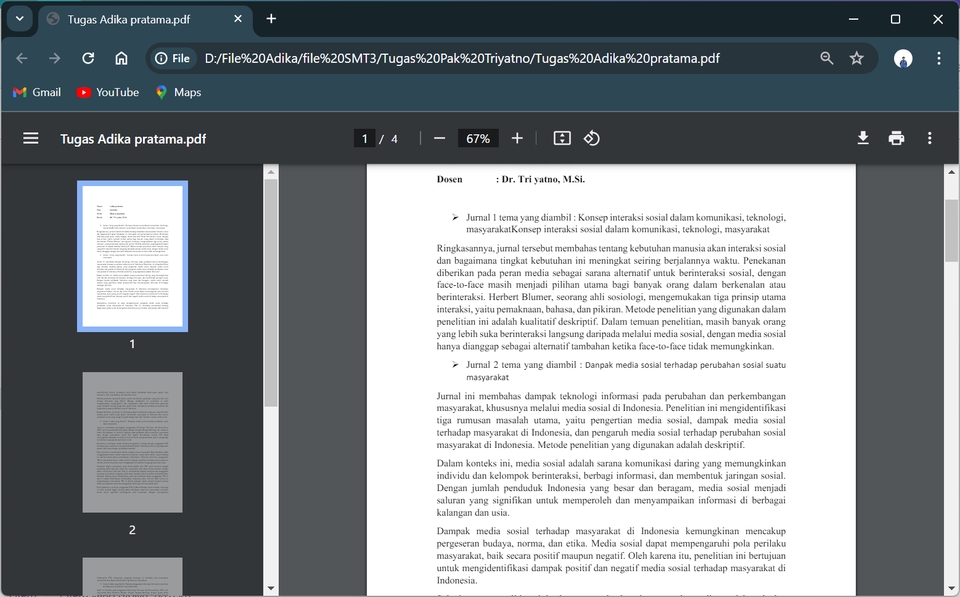Download the PDF file
This screenshot has width=960, height=597.
point(863,138)
